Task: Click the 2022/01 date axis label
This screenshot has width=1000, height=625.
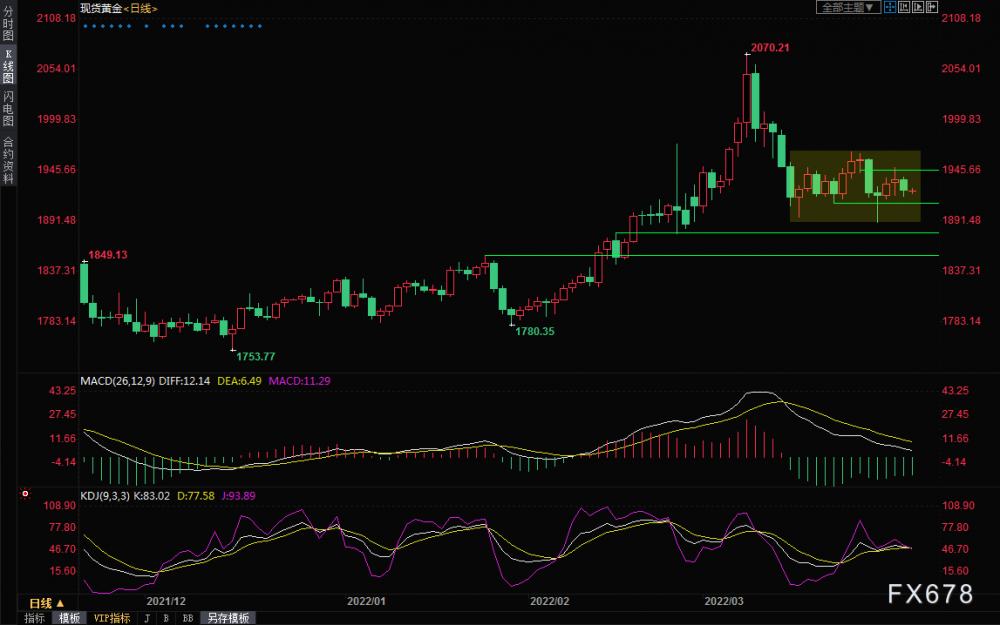Action: click(x=366, y=601)
